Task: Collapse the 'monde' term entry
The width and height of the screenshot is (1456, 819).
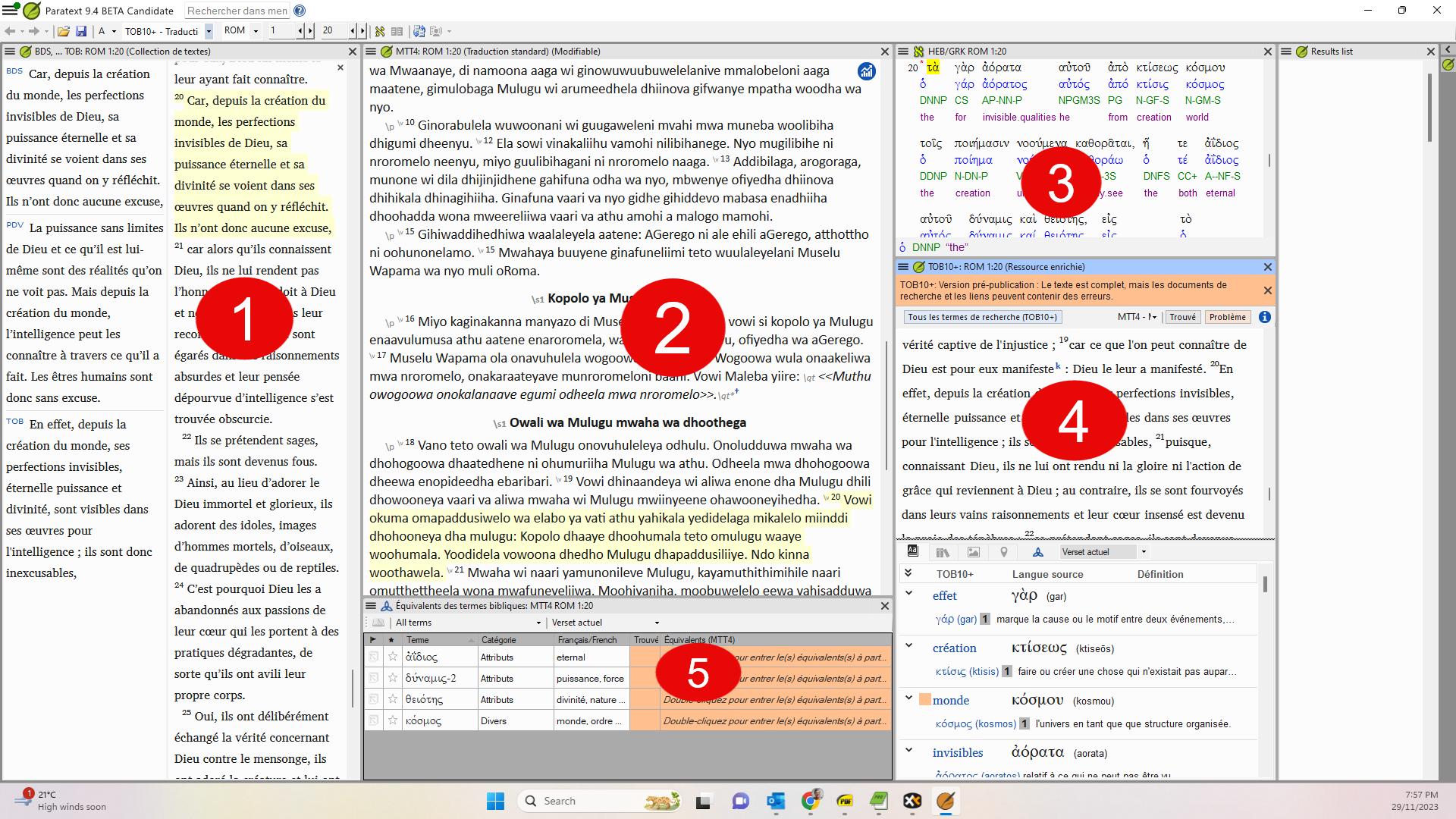Action: [x=908, y=698]
